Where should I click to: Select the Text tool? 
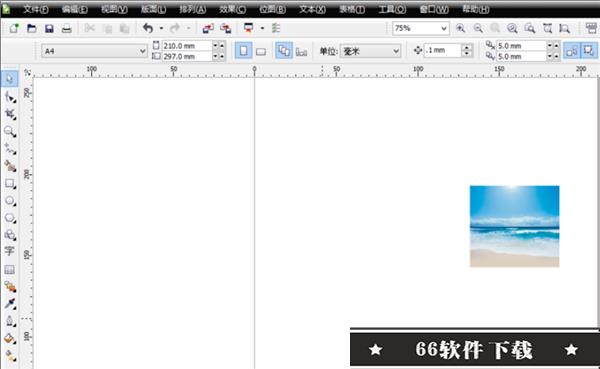tap(10, 251)
